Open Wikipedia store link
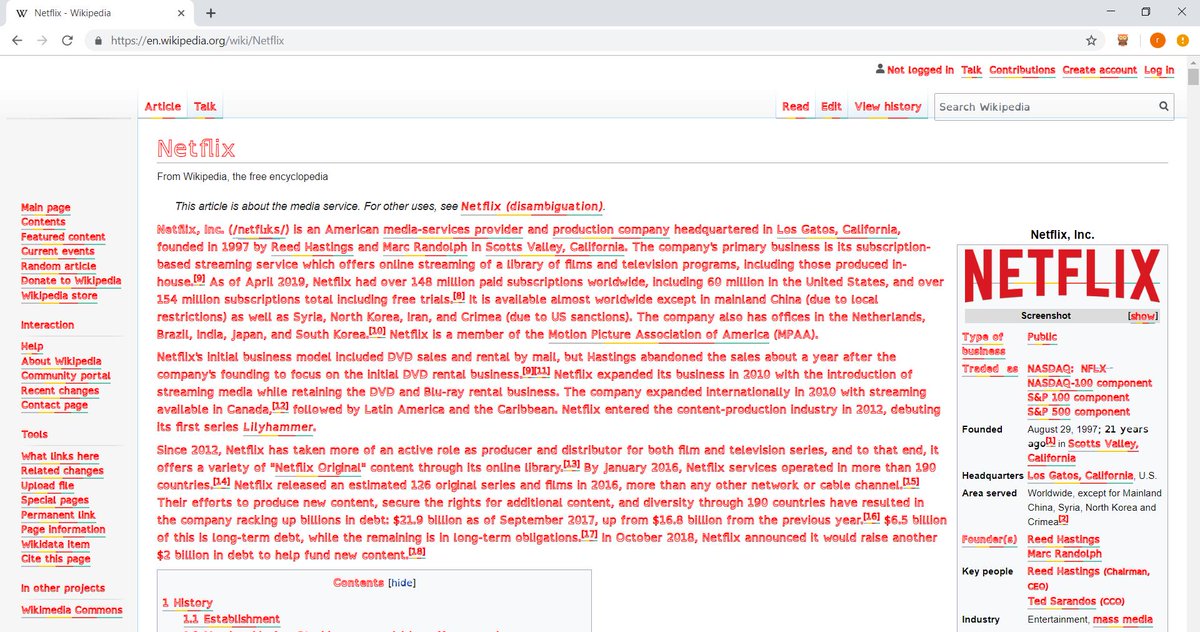 pyautogui.click(x=59, y=296)
